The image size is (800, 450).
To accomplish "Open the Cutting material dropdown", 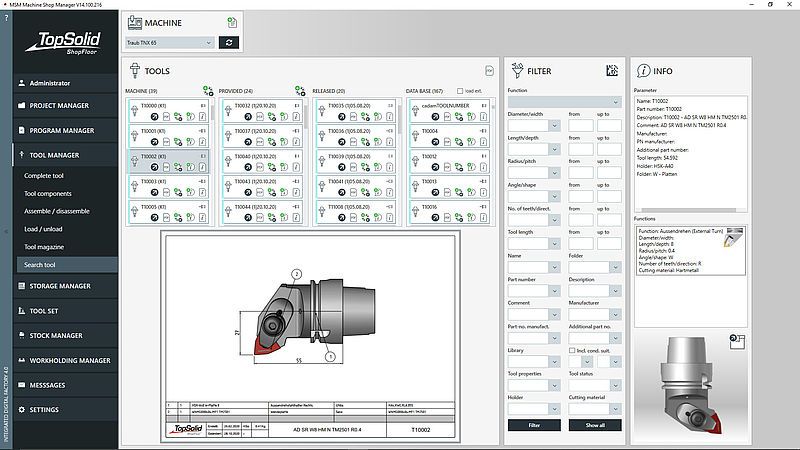I will [594, 408].
